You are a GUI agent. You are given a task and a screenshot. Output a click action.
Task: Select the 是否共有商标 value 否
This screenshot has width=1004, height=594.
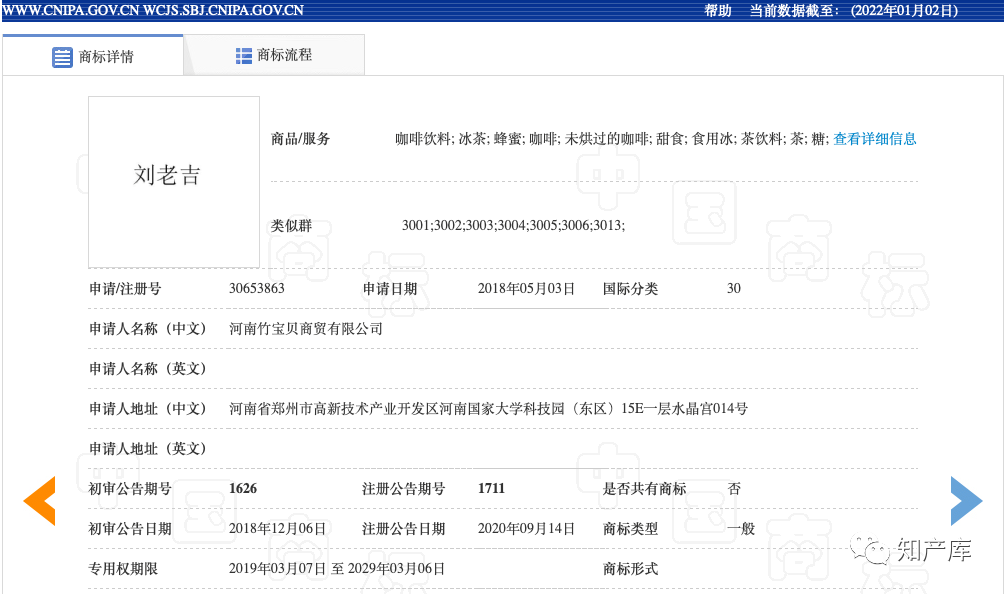click(x=735, y=488)
